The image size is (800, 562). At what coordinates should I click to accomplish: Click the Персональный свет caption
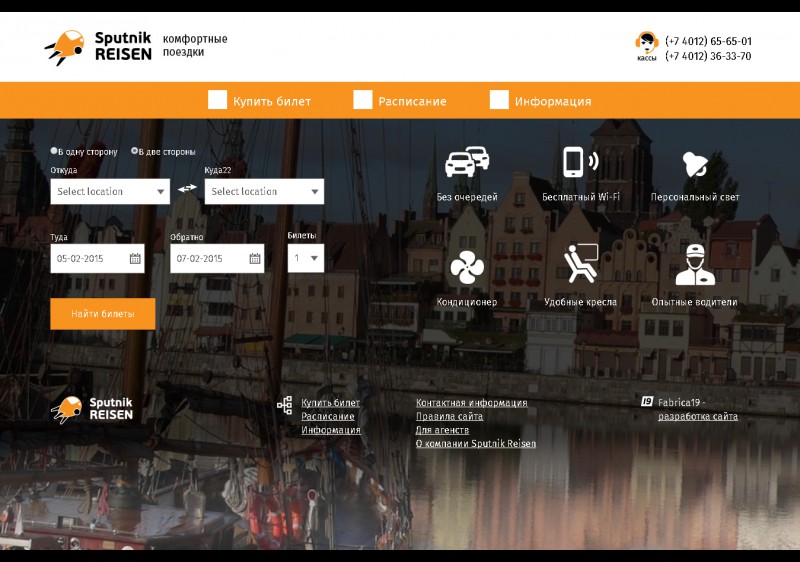coord(695,197)
